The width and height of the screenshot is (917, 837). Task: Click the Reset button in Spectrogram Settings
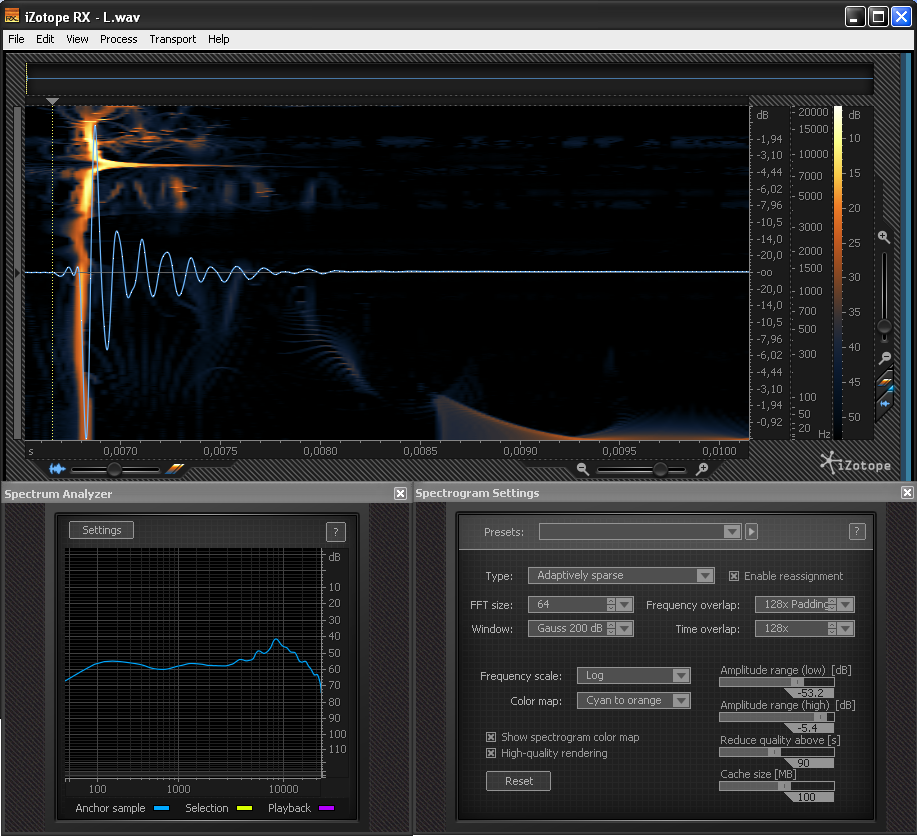(x=519, y=781)
